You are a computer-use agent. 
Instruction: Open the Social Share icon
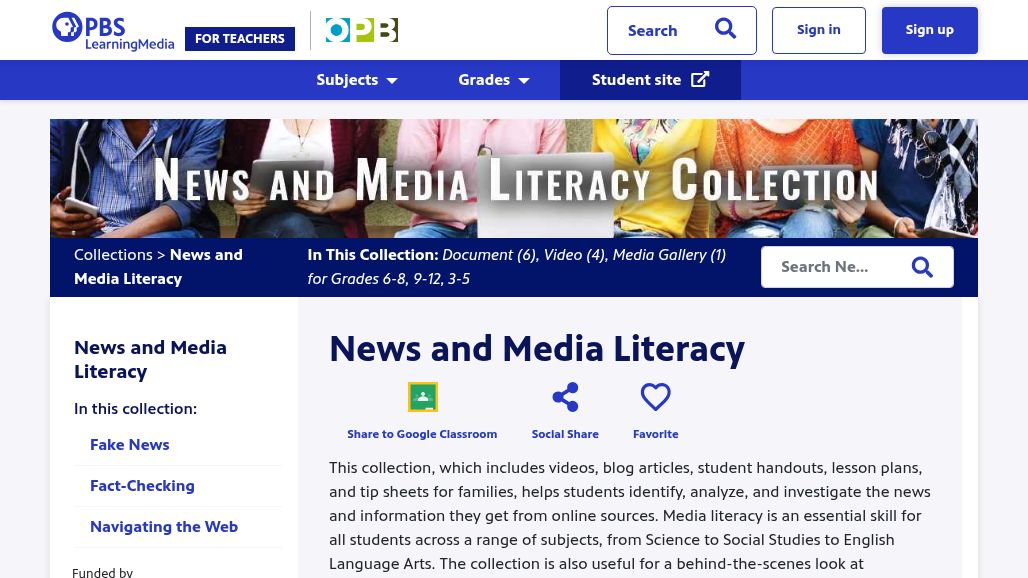(565, 397)
